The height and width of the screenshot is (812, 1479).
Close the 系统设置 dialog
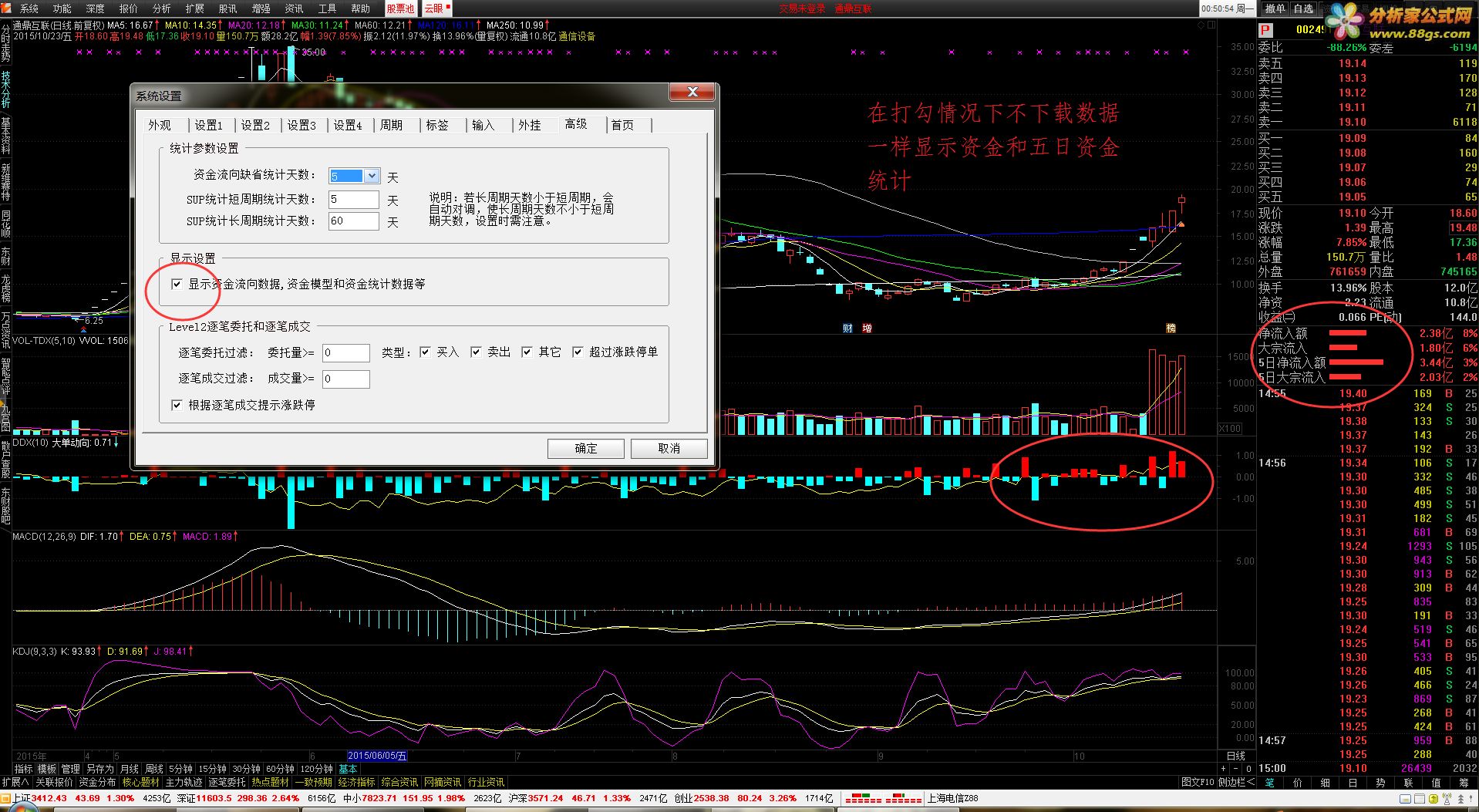692,92
